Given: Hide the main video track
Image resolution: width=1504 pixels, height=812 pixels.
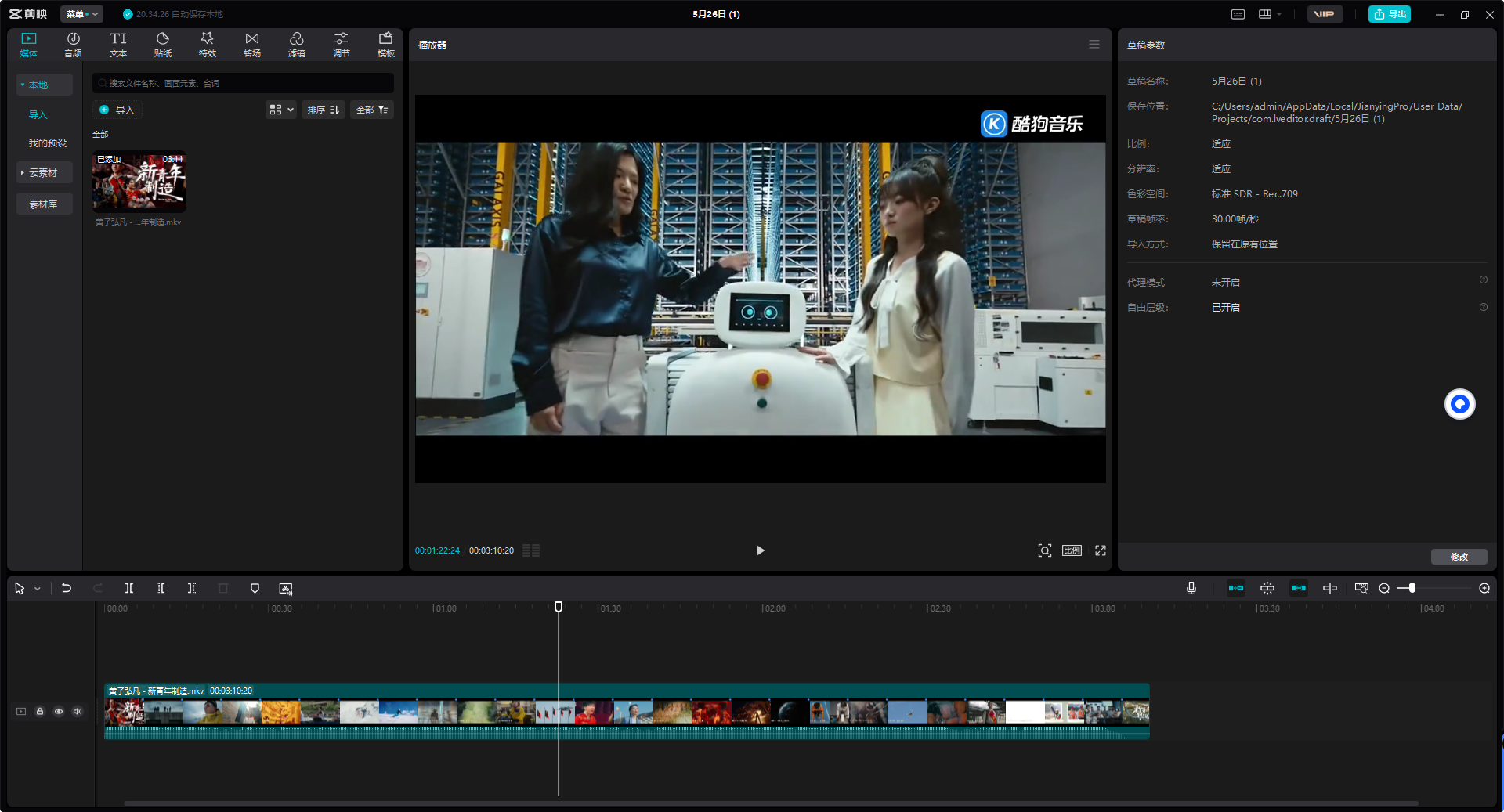Looking at the screenshot, I should (x=59, y=712).
